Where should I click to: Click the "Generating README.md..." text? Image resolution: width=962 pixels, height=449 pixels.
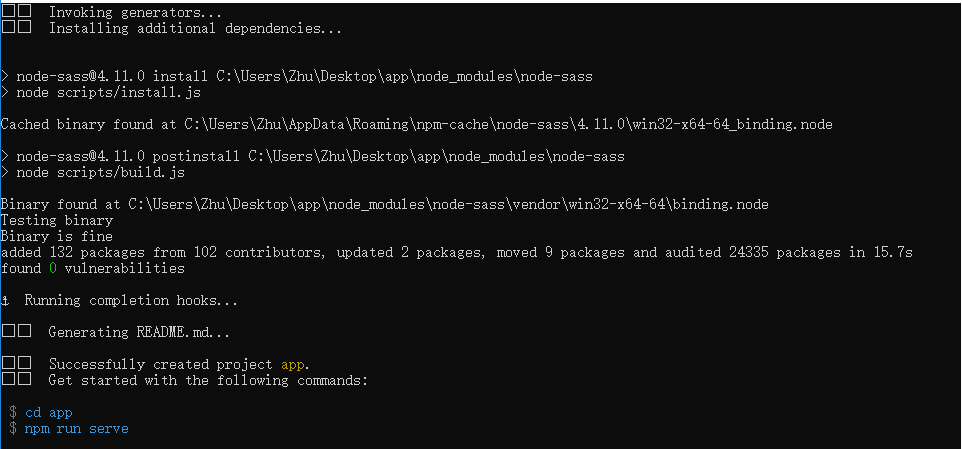pyautogui.click(x=139, y=332)
